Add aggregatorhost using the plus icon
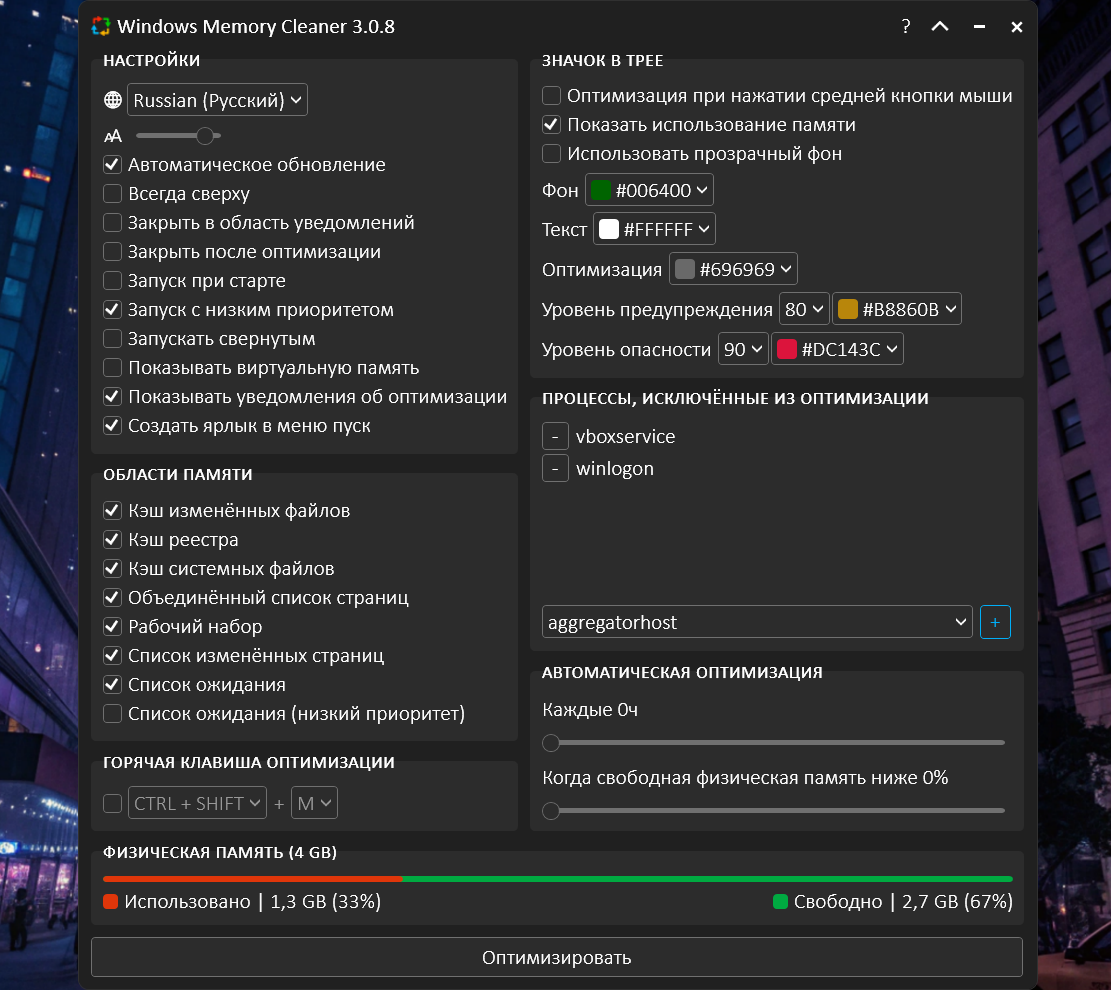Screen dimensions: 1111x990 click(x=995, y=622)
